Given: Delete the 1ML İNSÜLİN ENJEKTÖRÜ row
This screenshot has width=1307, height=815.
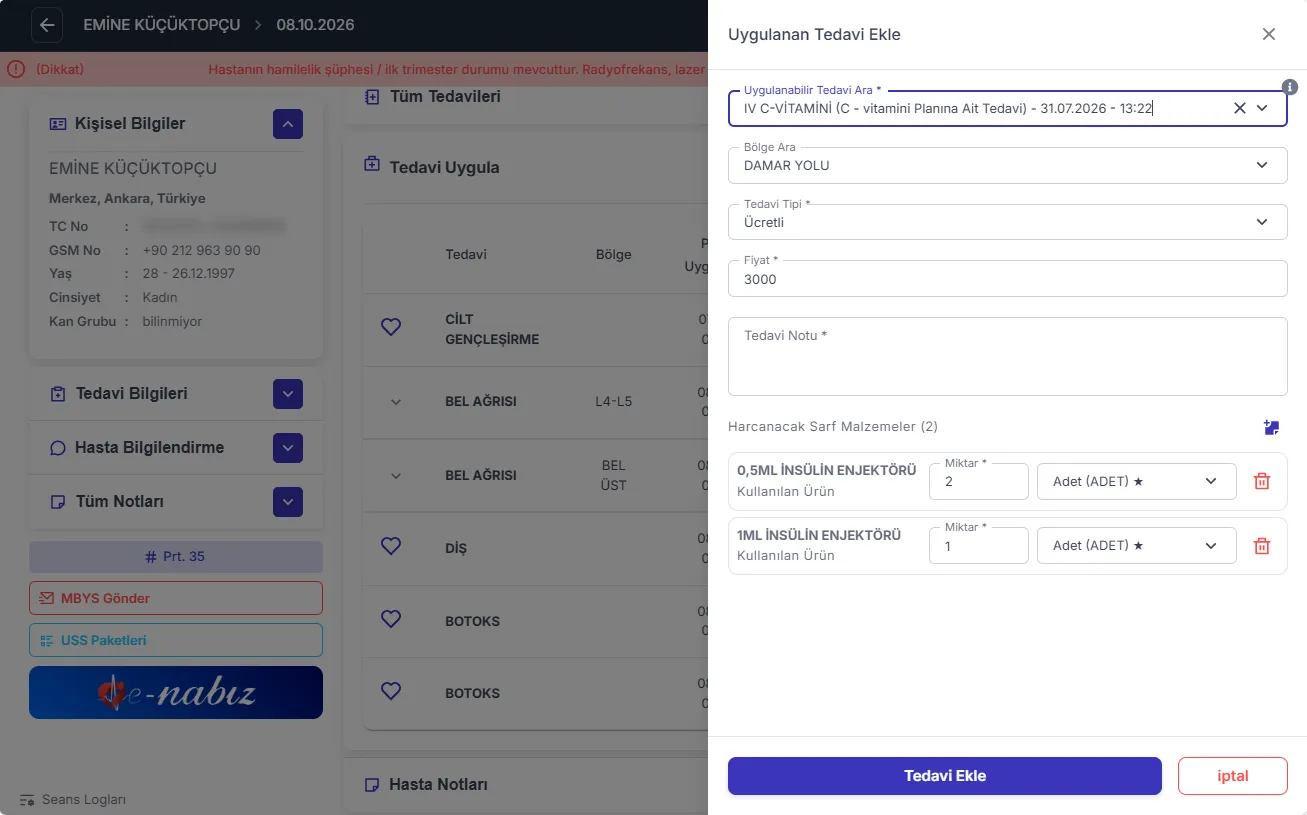Looking at the screenshot, I should coord(1262,545).
